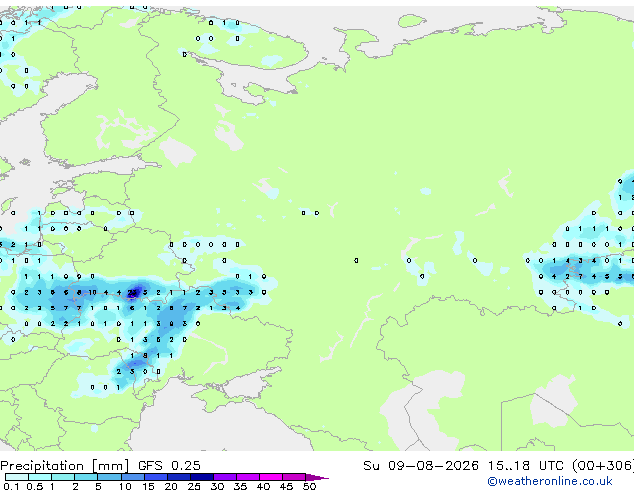
Task: Select the 35 to 40 mm magenta swatch
Action: tap(248, 477)
